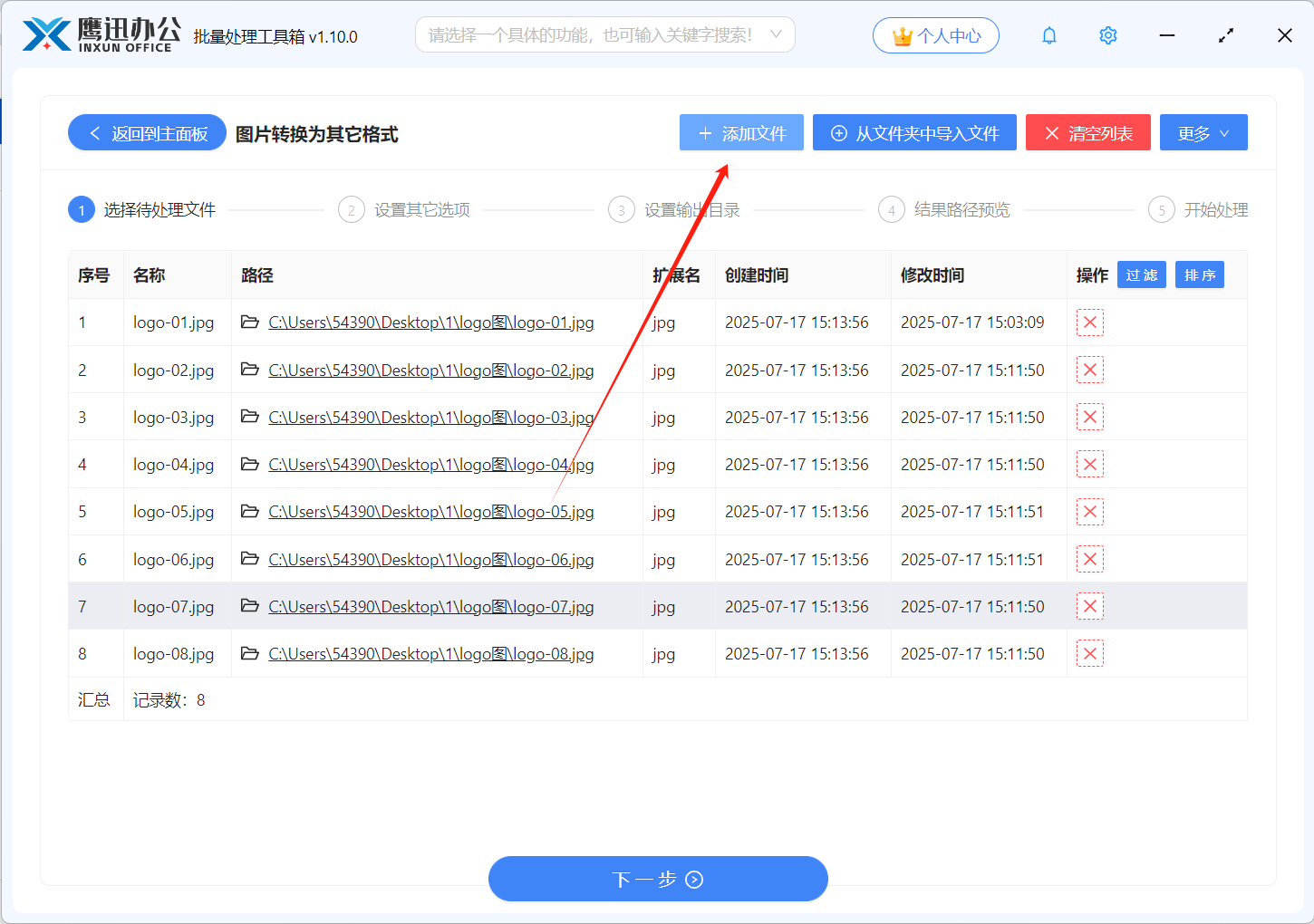Remove logo-07.jpg with its red X

point(1090,606)
